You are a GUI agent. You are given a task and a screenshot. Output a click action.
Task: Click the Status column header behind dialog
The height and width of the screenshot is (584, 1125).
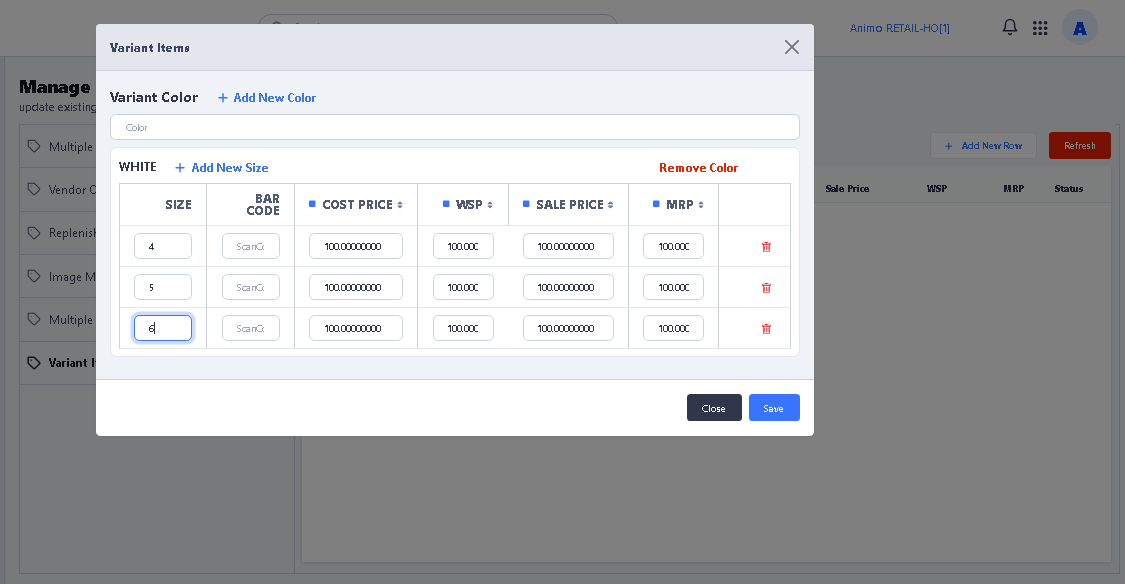pos(1068,189)
